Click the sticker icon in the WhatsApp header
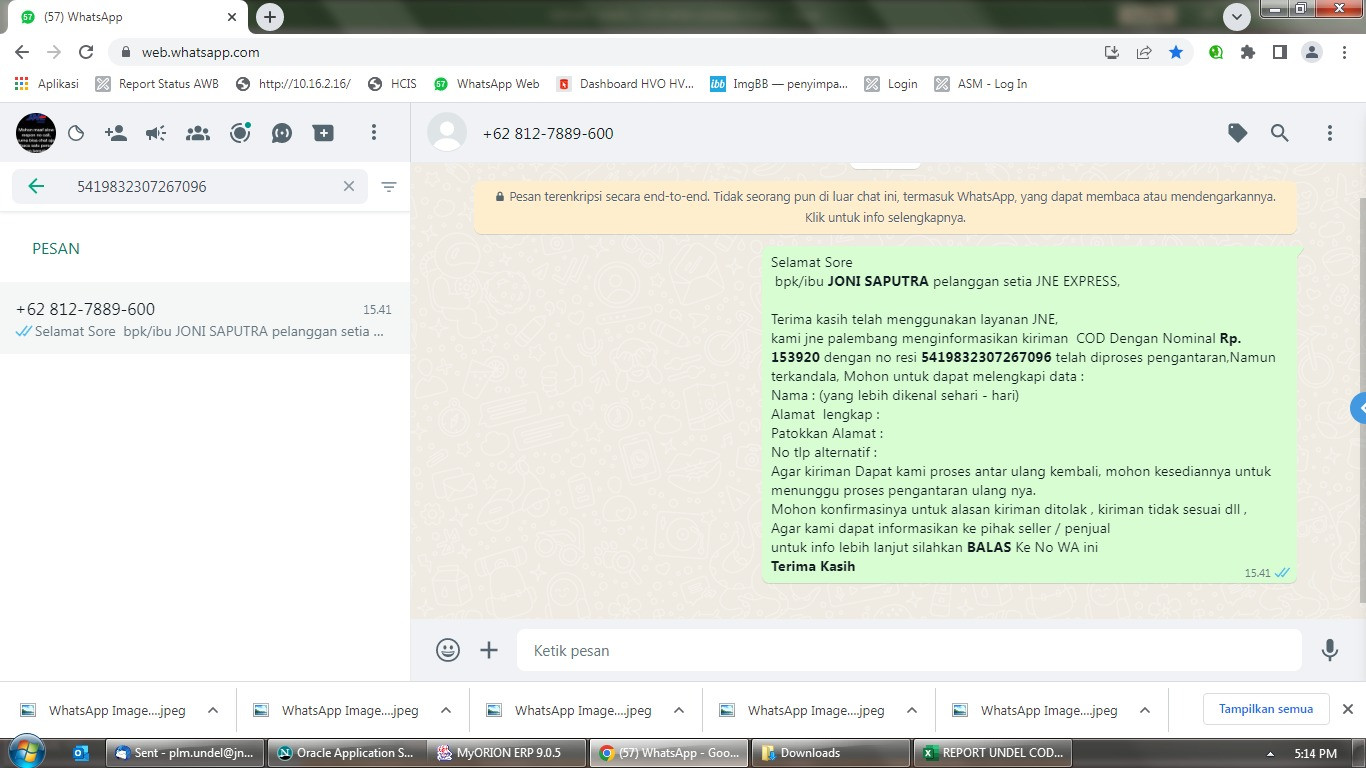Viewport: 1366px width, 768px height. click(76, 133)
